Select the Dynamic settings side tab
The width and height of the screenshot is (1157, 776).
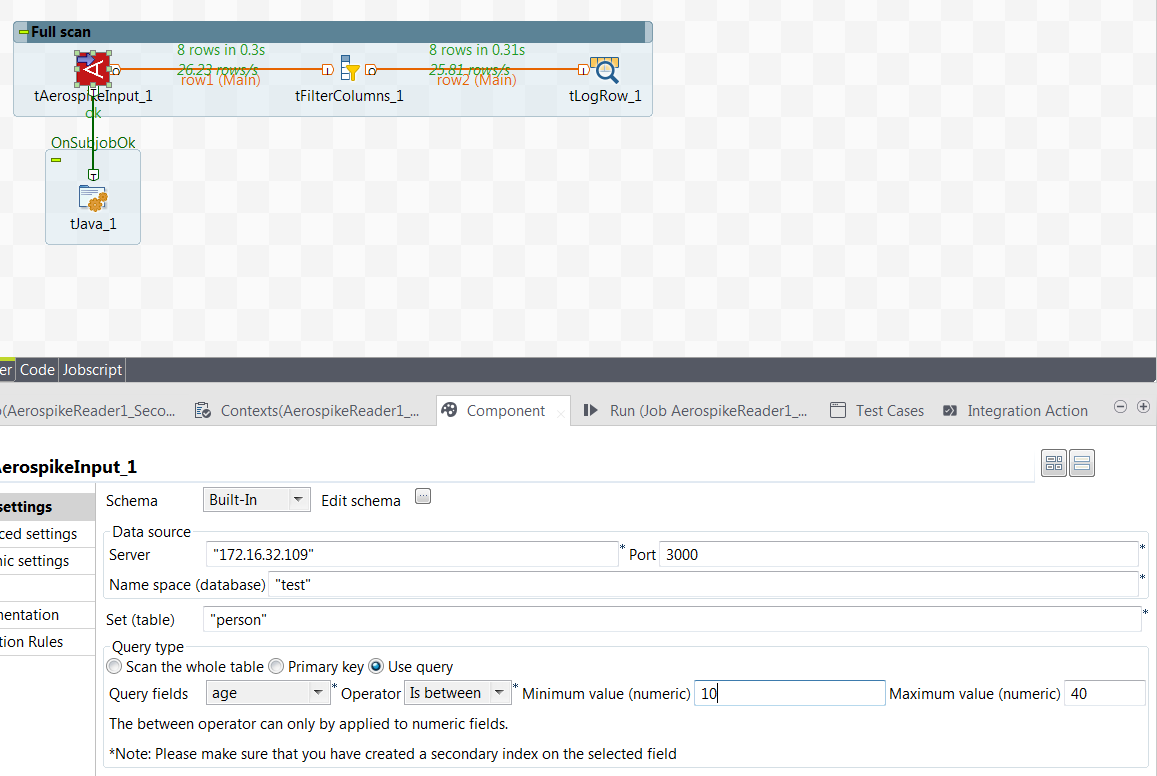tap(47, 561)
